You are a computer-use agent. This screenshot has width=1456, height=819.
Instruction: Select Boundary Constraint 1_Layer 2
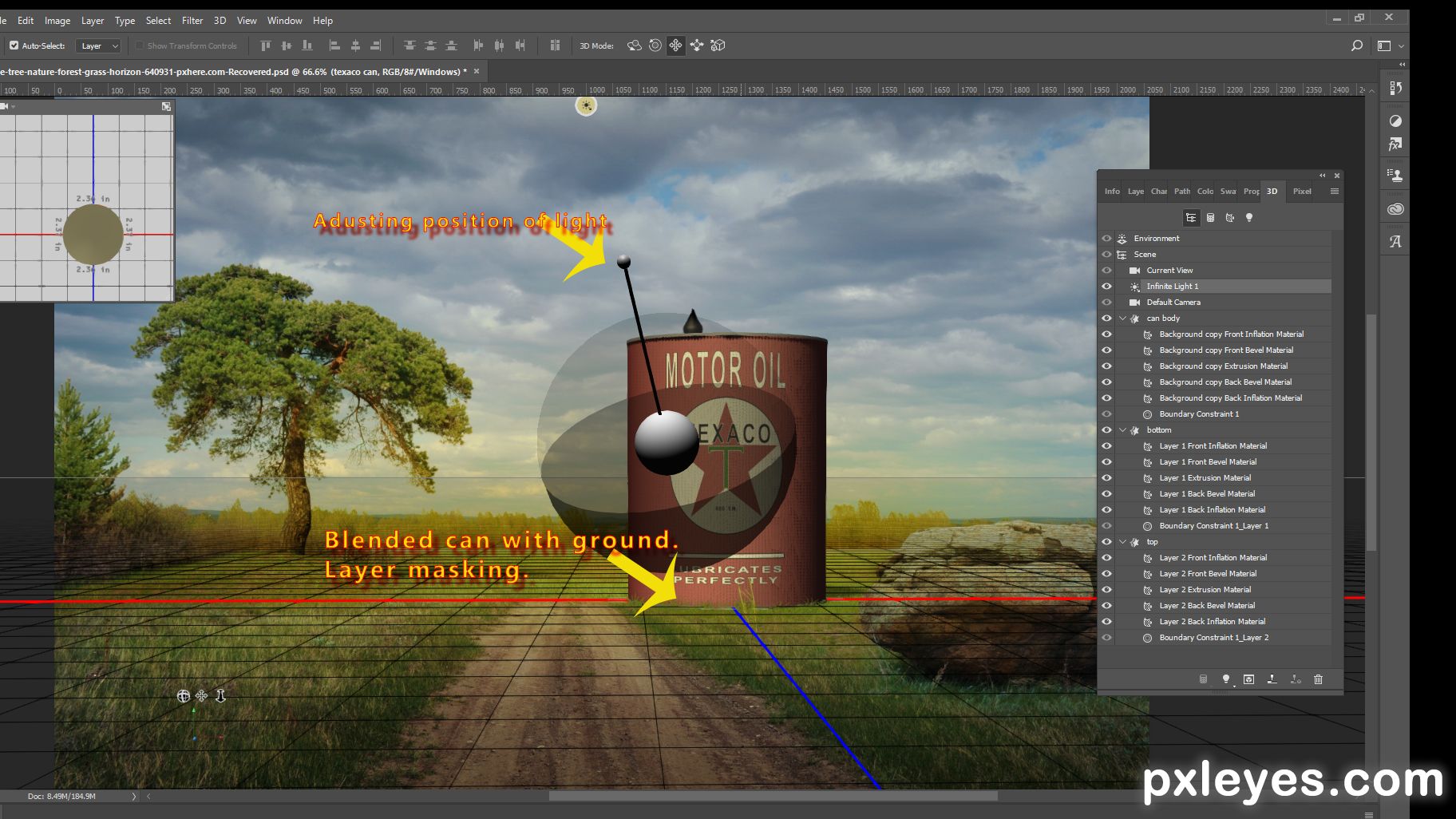coord(1224,637)
